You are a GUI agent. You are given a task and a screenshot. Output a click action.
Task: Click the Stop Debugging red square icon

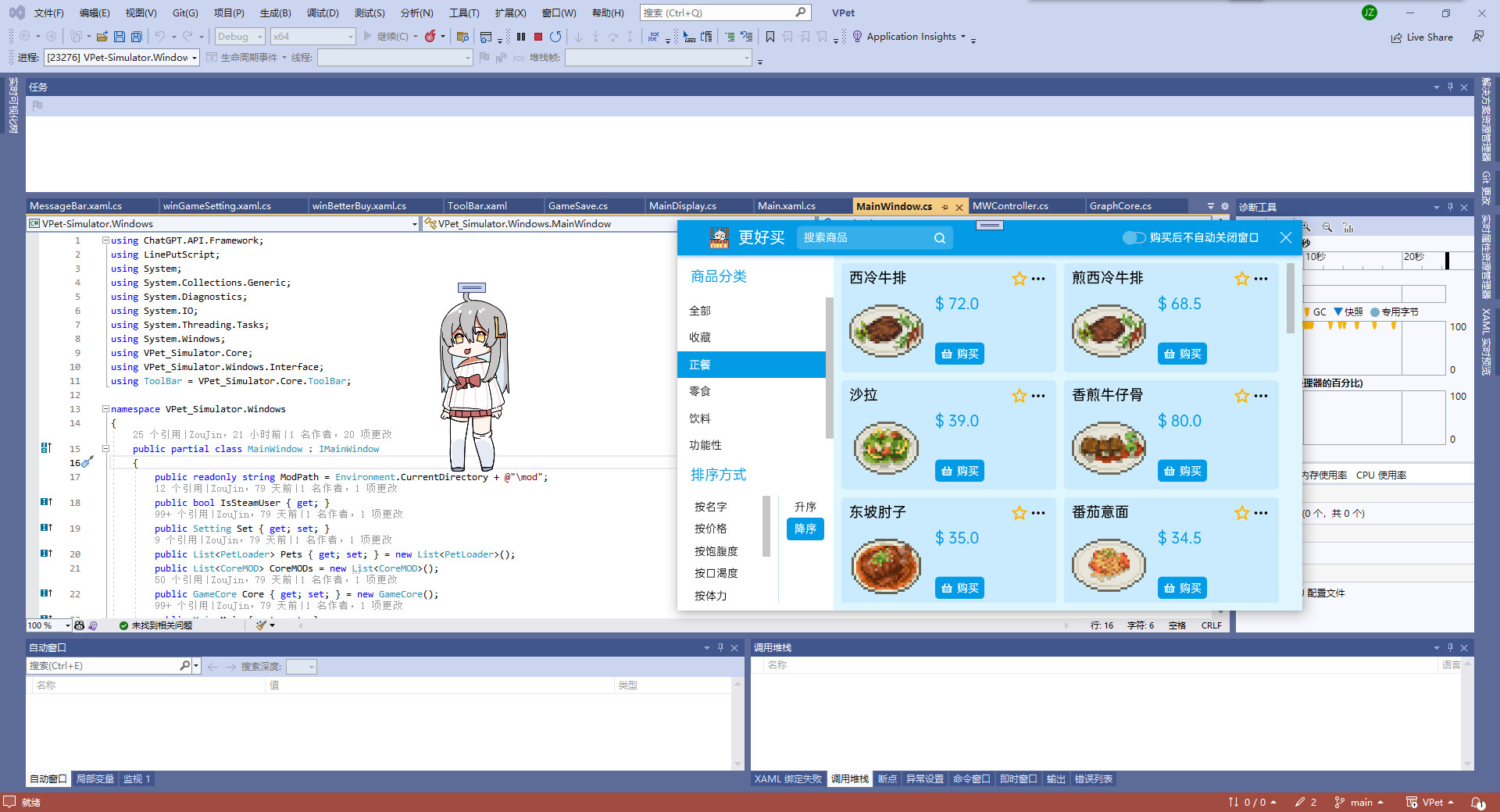tap(538, 37)
